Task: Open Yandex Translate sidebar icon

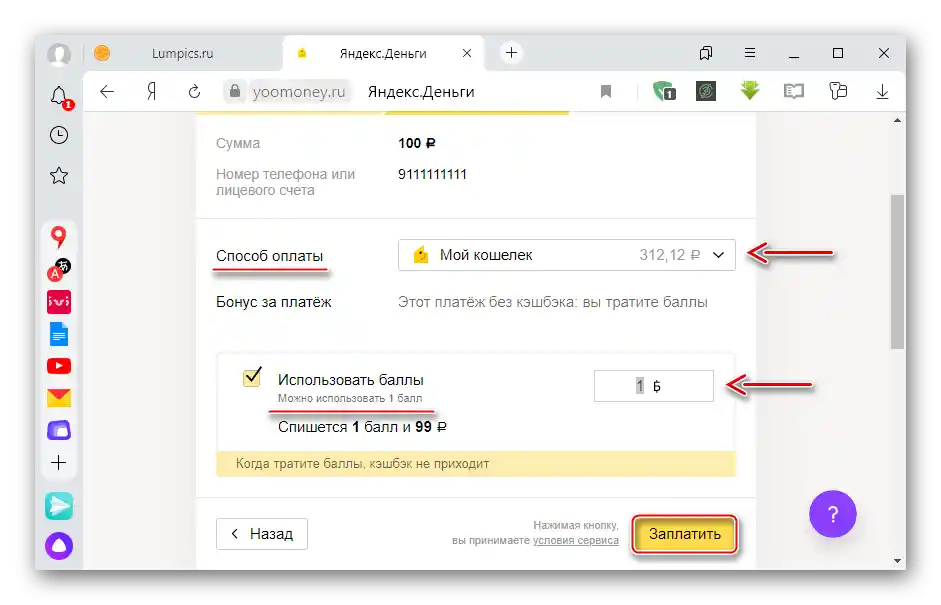Action: click(59, 269)
